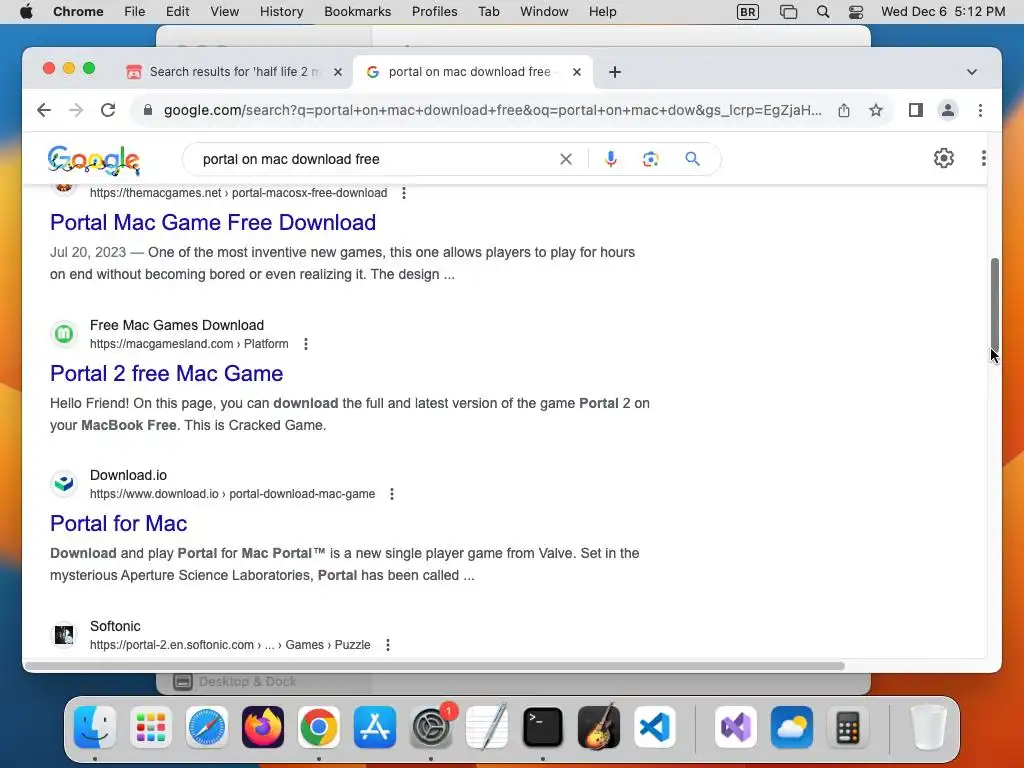The width and height of the screenshot is (1024, 768).
Task: Visit the Download.io site name
Action: (x=129, y=475)
